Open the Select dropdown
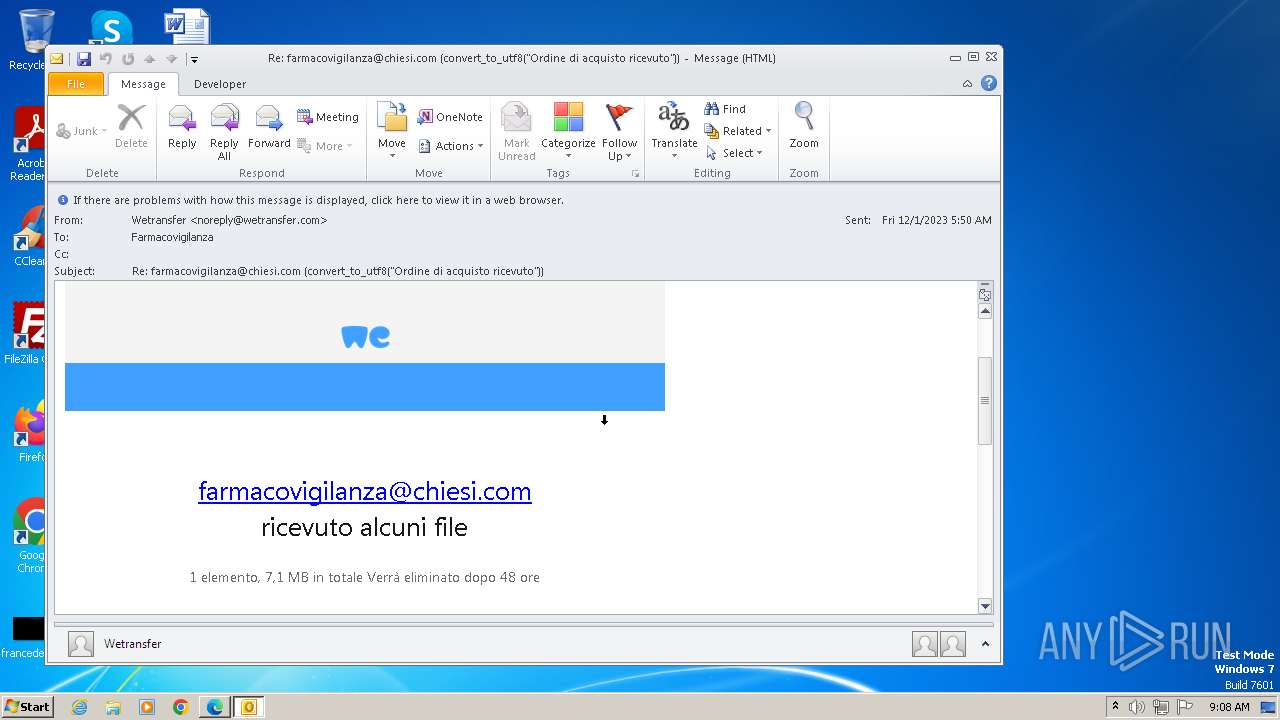This screenshot has height=720, width=1280. pos(734,153)
